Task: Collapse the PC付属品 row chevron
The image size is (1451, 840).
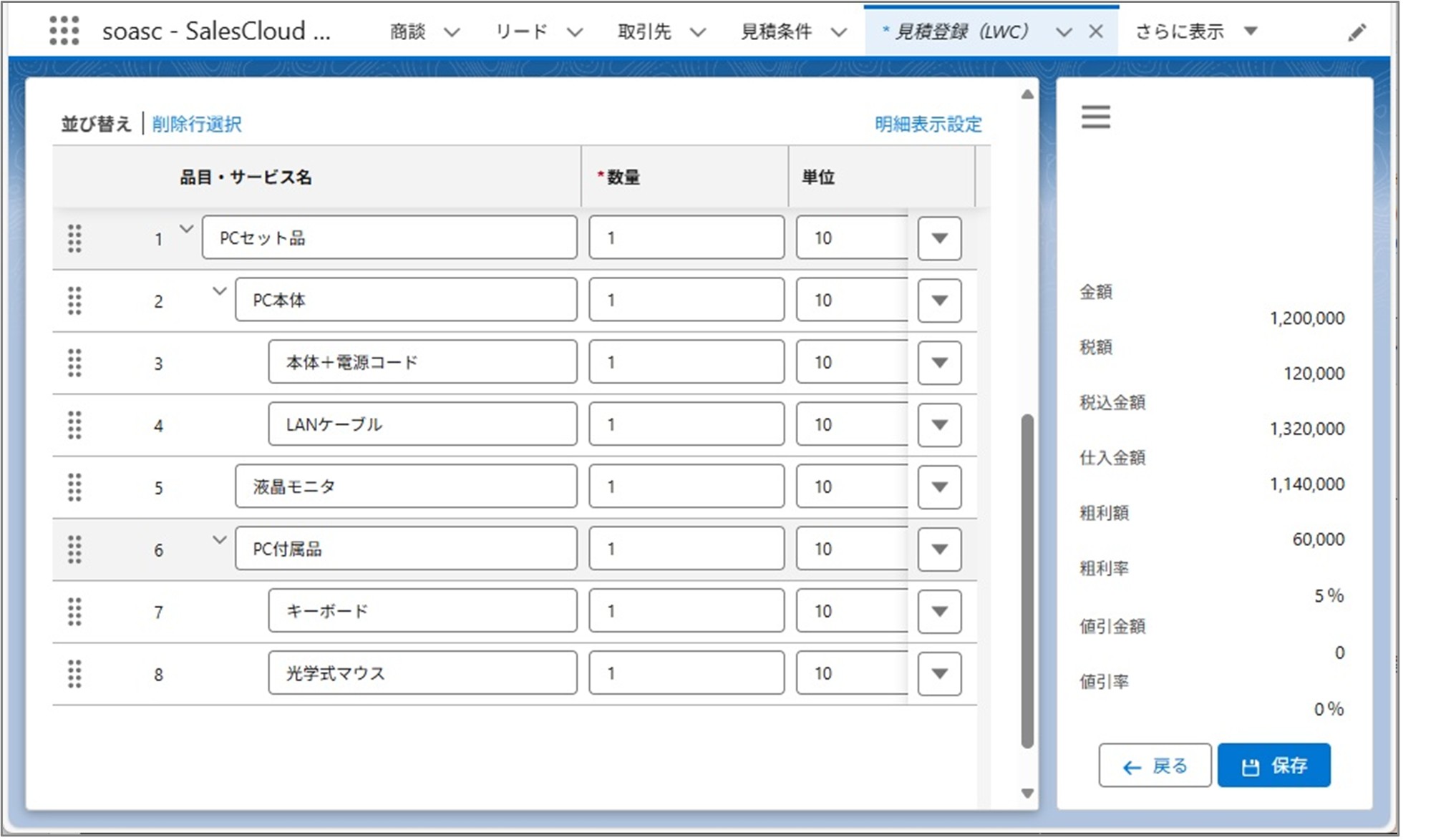Action: point(219,540)
